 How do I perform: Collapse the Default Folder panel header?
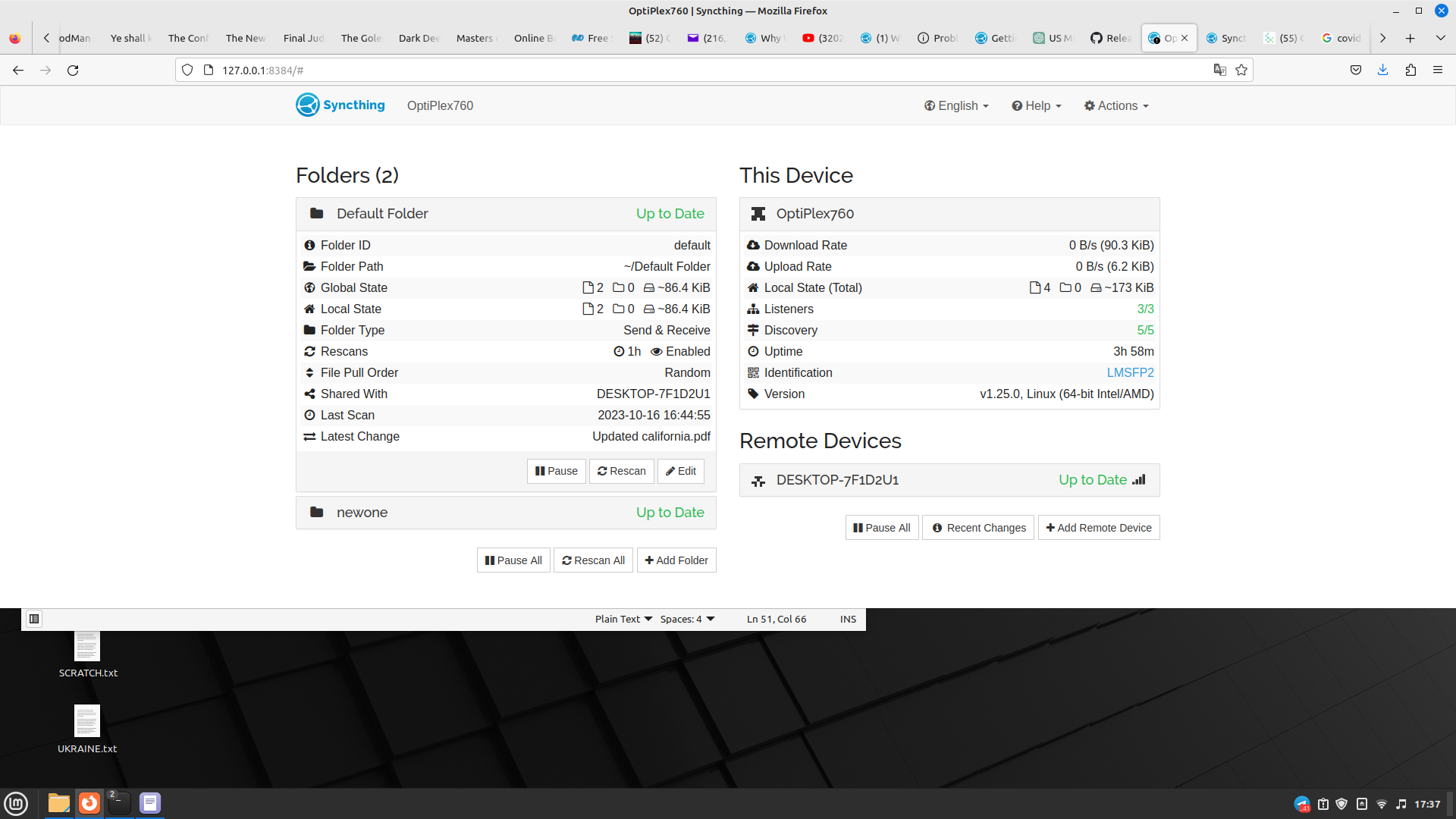(x=506, y=214)
